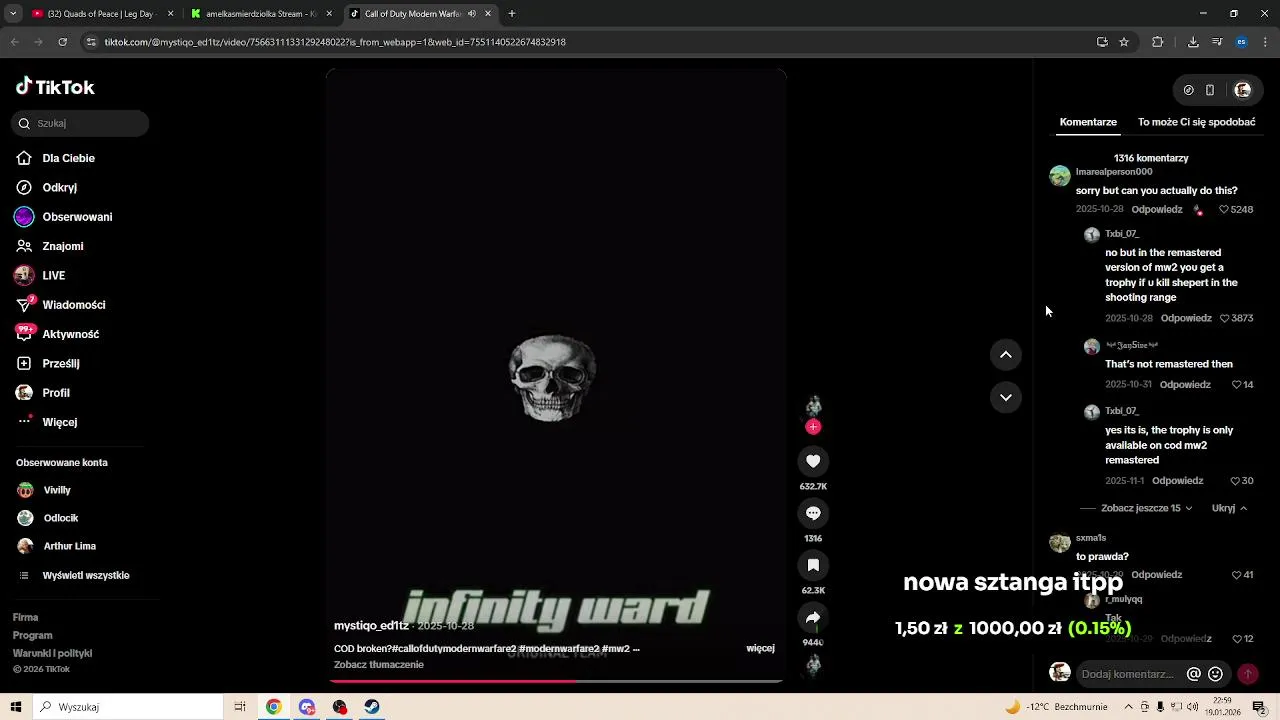Switch to the Komentarze tab
The image size is (1280, 720).
pos(1088,122)
